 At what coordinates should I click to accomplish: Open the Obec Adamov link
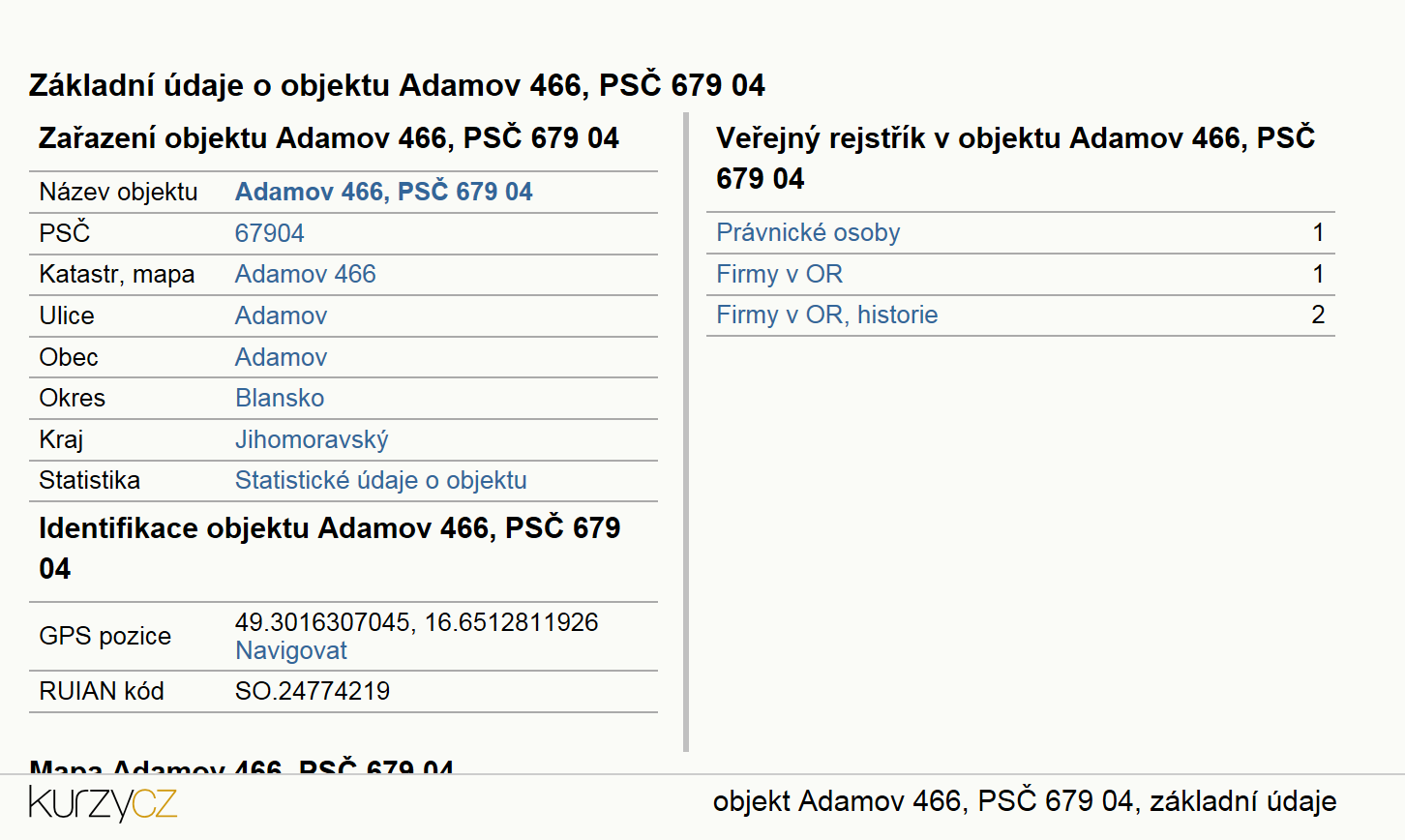click(x=281, y=357)
